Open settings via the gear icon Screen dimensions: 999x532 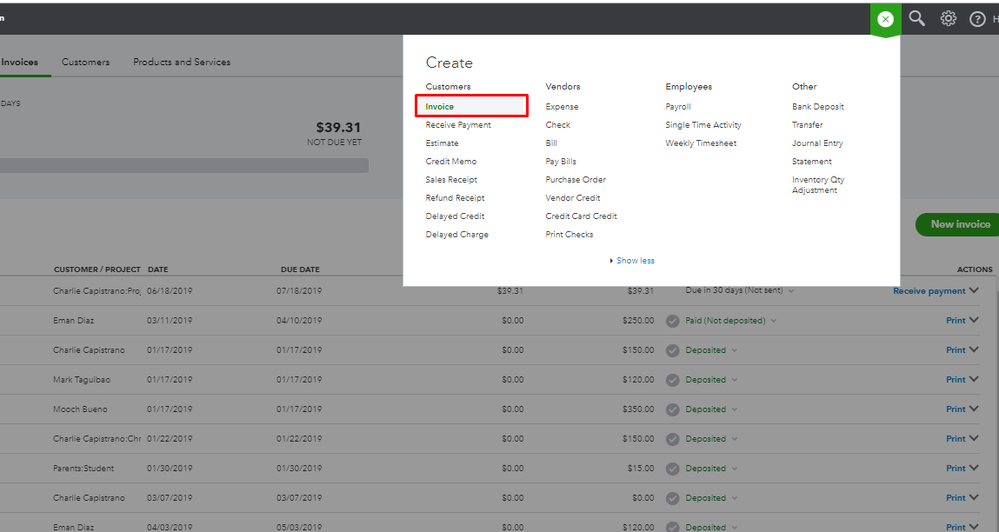pyautogui.click(x=948, y=18)
